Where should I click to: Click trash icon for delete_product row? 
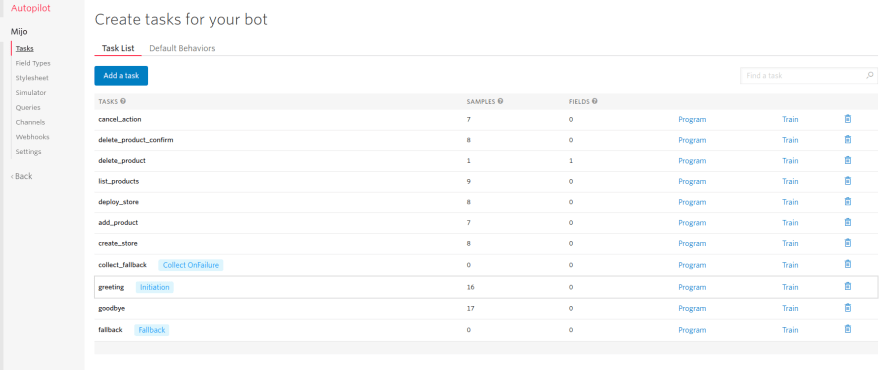point(847,161)
